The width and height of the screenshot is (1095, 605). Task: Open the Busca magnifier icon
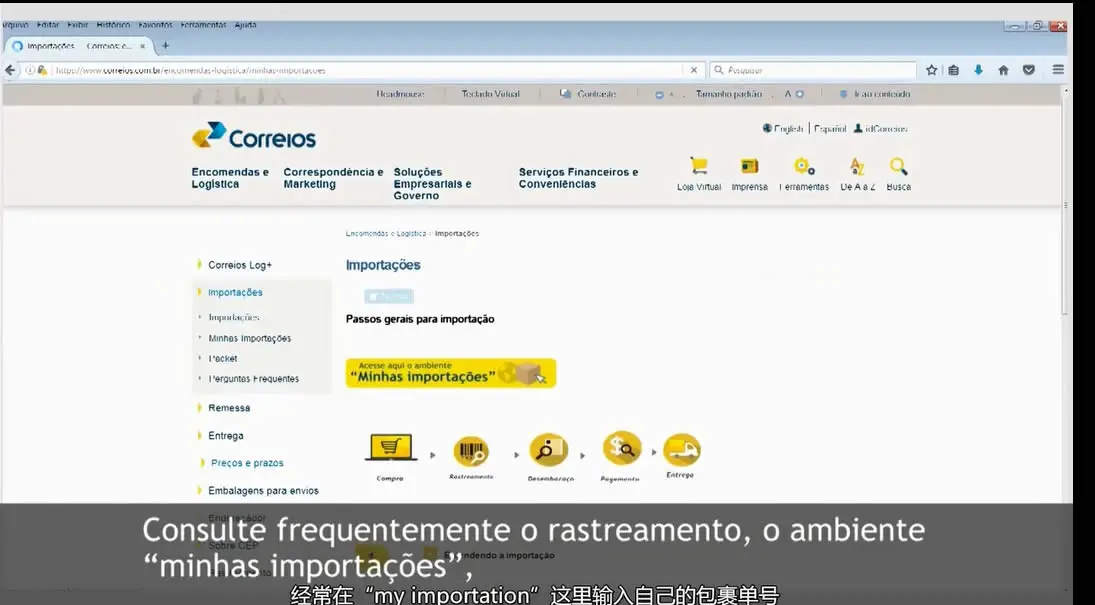(899, 166)
